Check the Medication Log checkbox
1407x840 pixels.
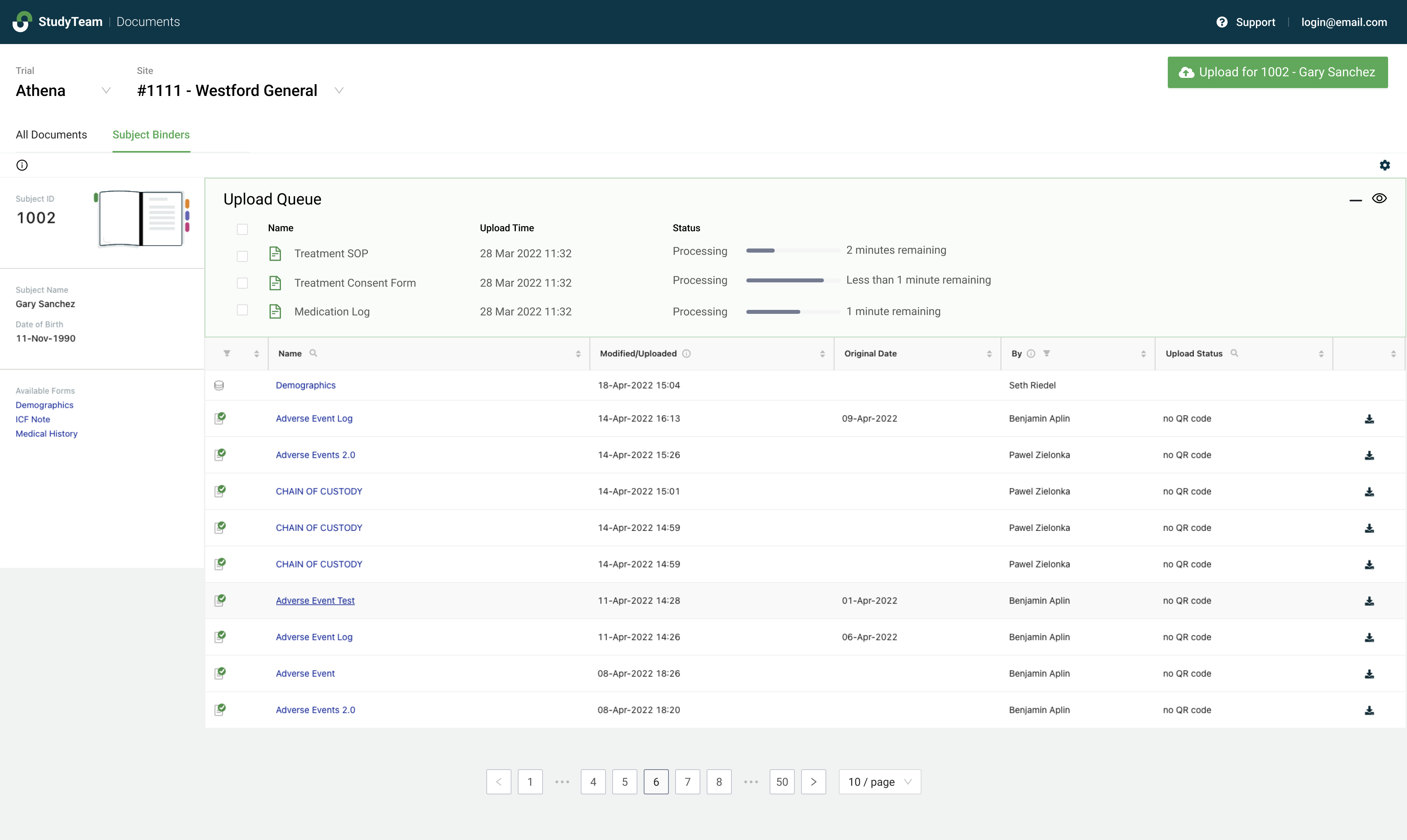click(242, 310)
